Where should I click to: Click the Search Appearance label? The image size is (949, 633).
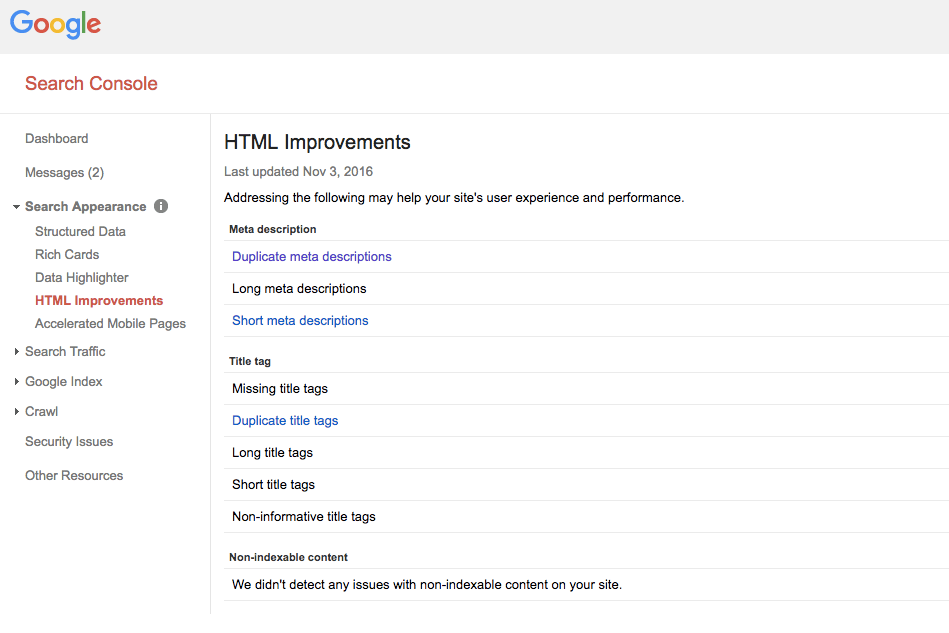click(85, 207)
